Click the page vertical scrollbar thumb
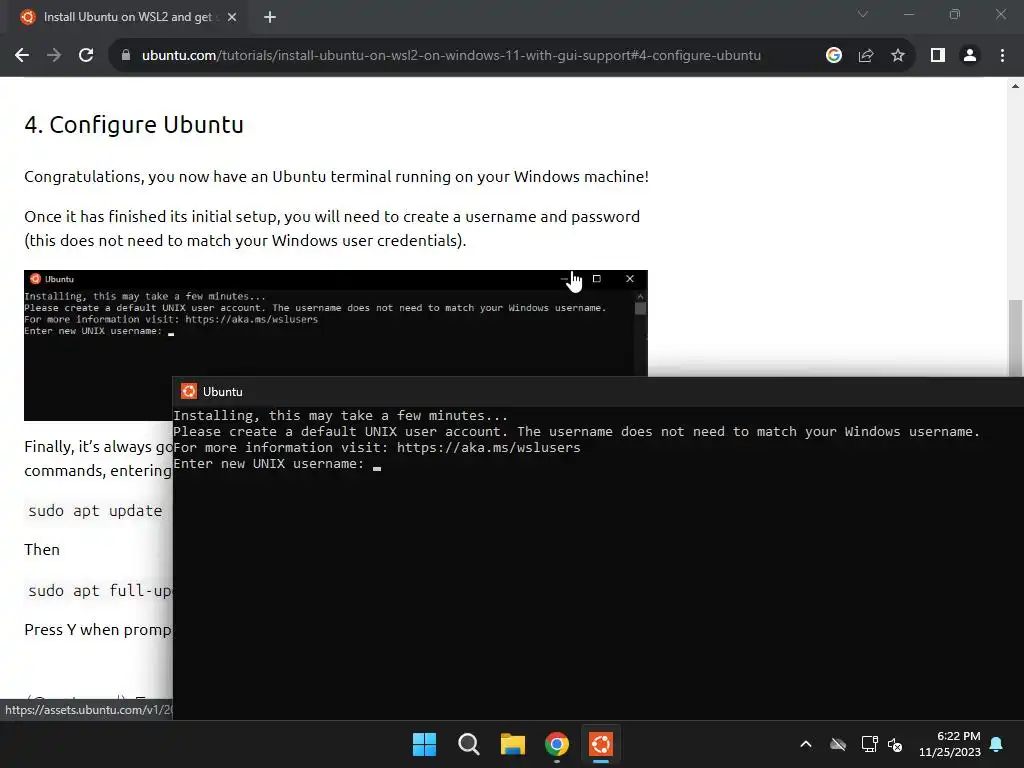The image size is (1024, 768). [x=1015, y=338]
